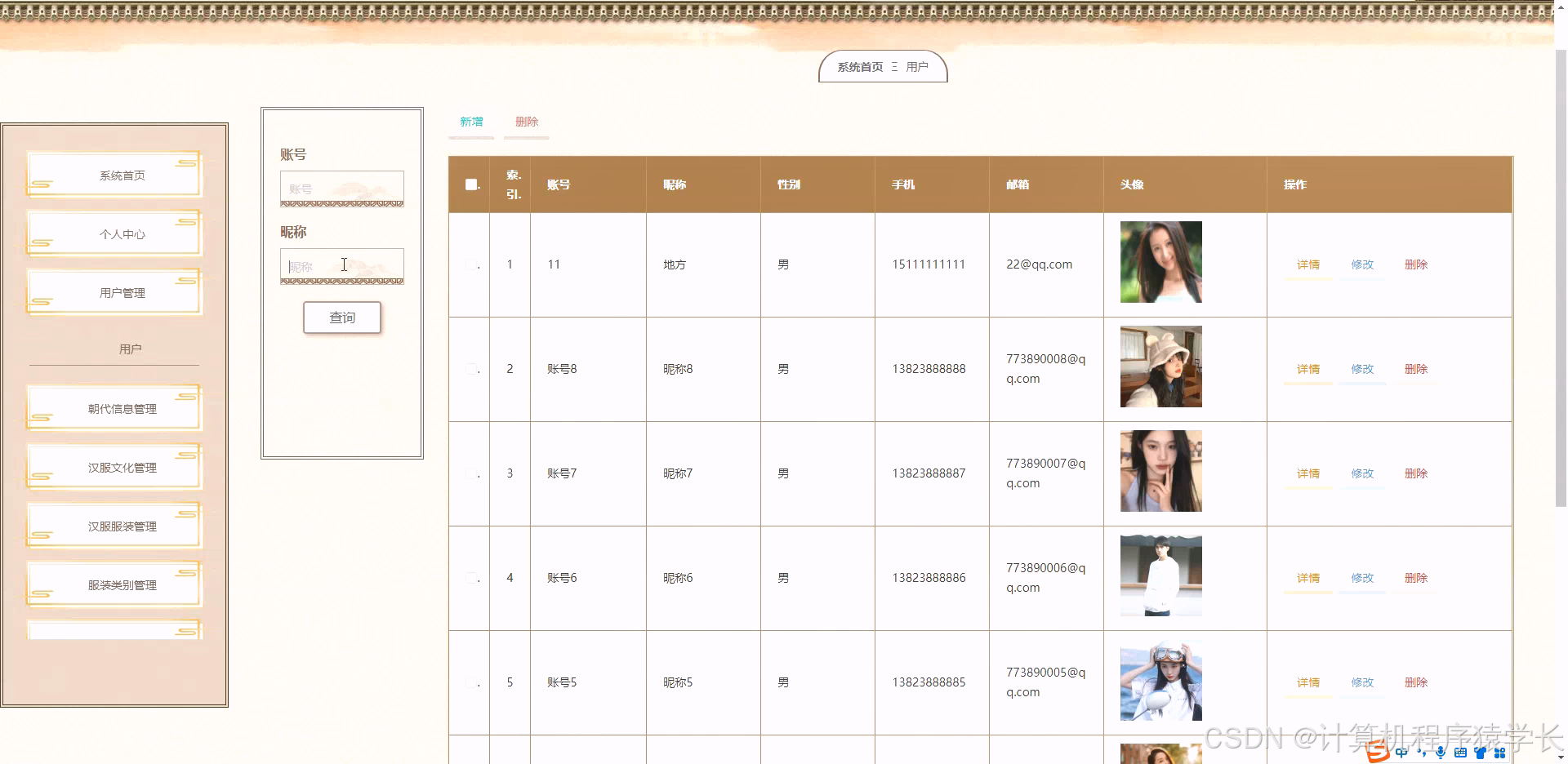Click the 查询 search button

pyautogui.click(x=342, y=318)
